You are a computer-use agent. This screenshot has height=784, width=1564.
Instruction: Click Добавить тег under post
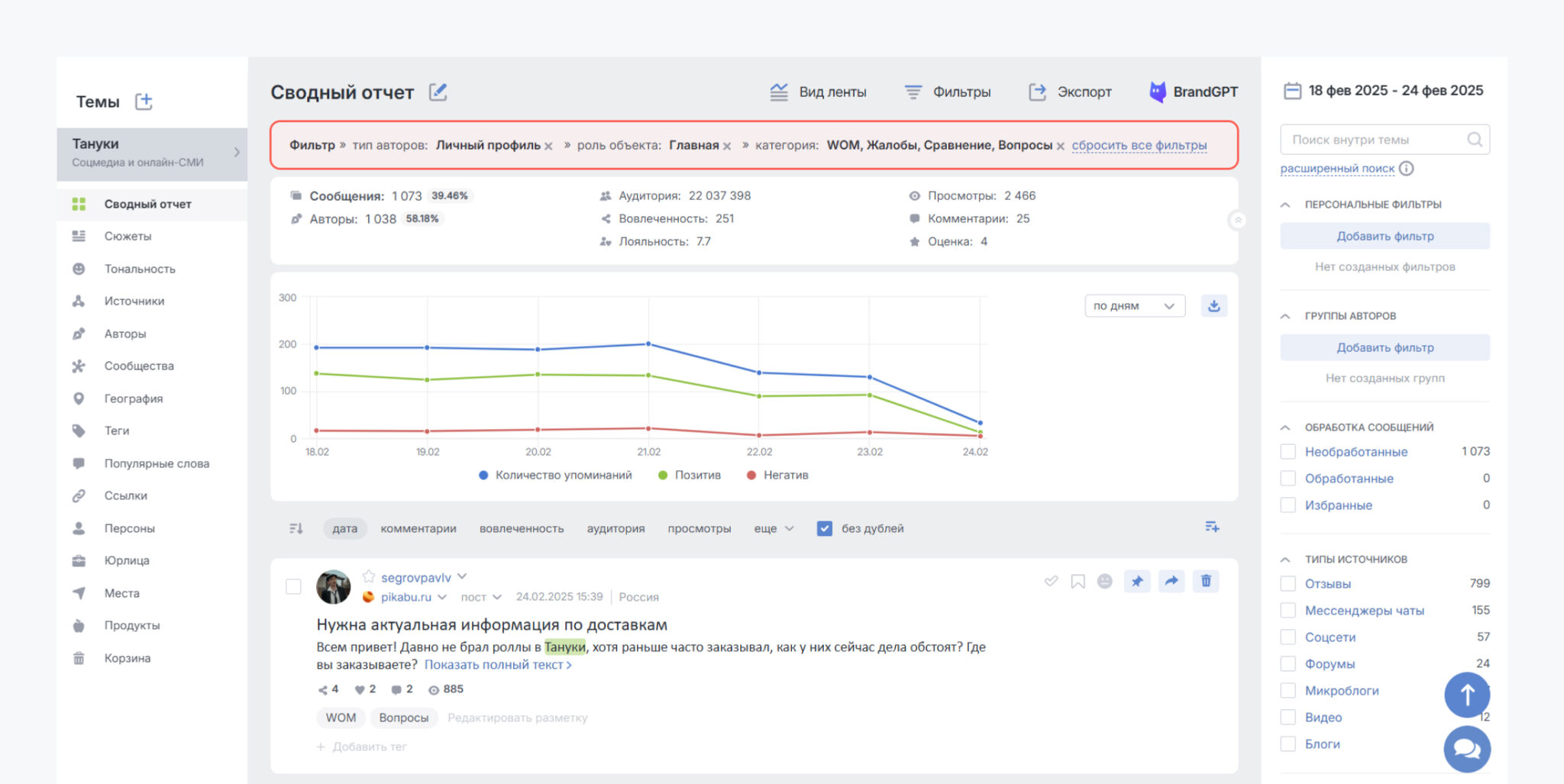(362, 747)
